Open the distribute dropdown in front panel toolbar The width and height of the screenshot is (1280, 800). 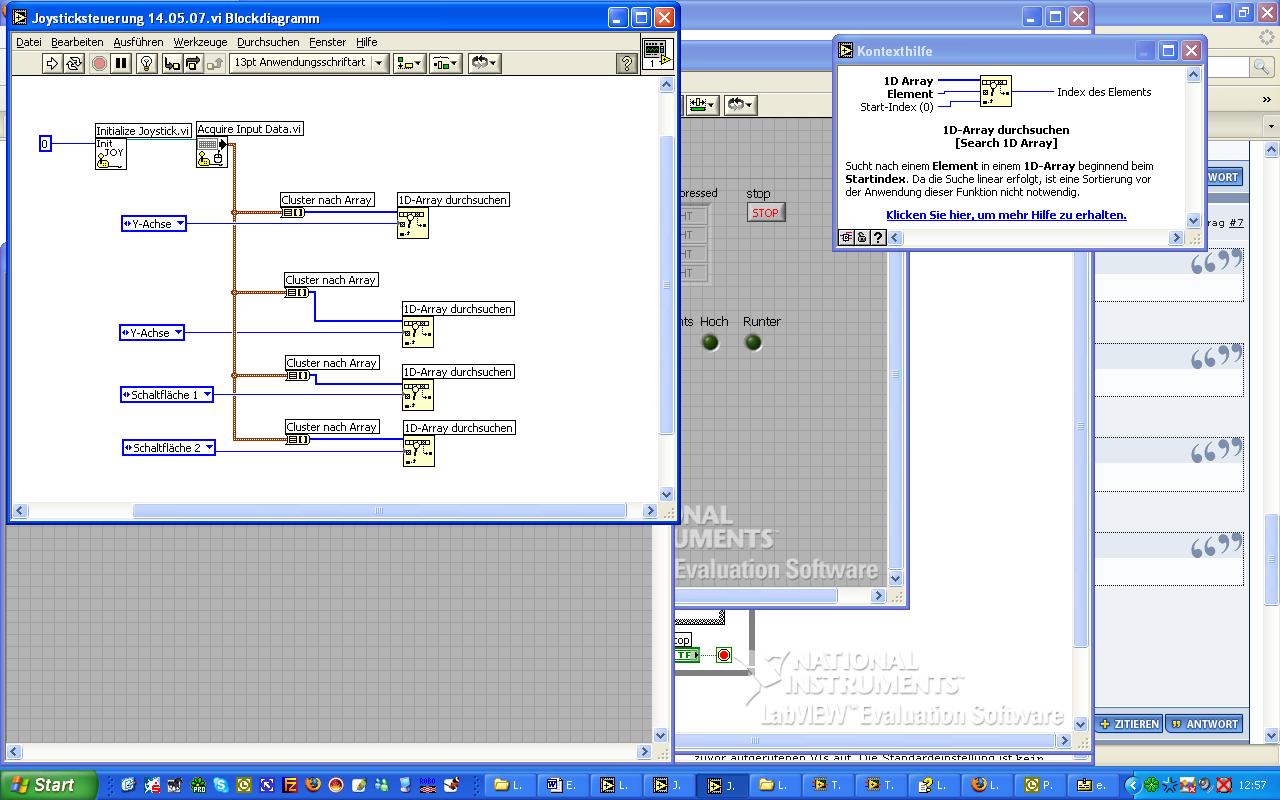[x=701, y=105]
